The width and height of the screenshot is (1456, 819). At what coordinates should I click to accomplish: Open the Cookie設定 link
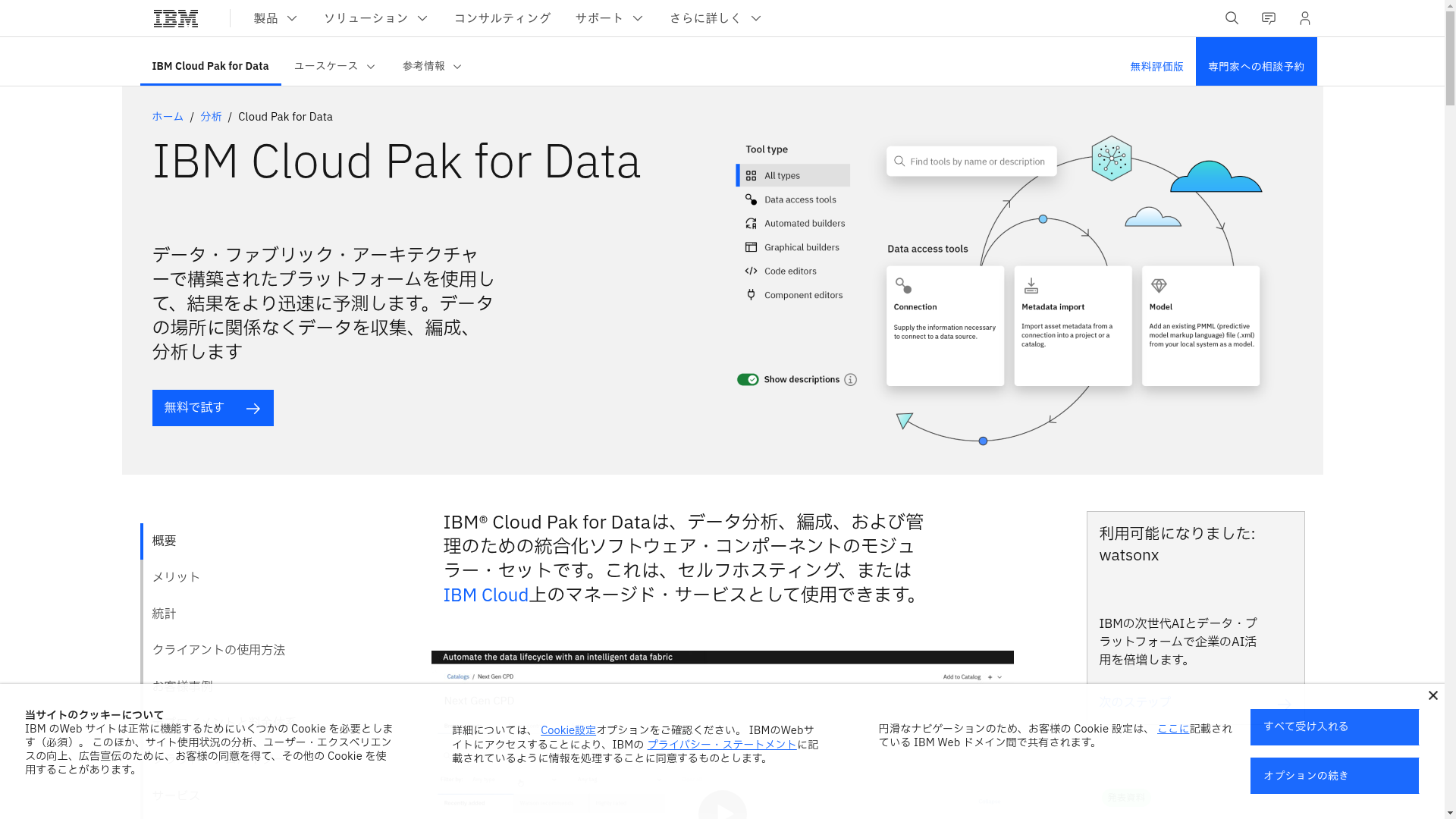[568, 730]
